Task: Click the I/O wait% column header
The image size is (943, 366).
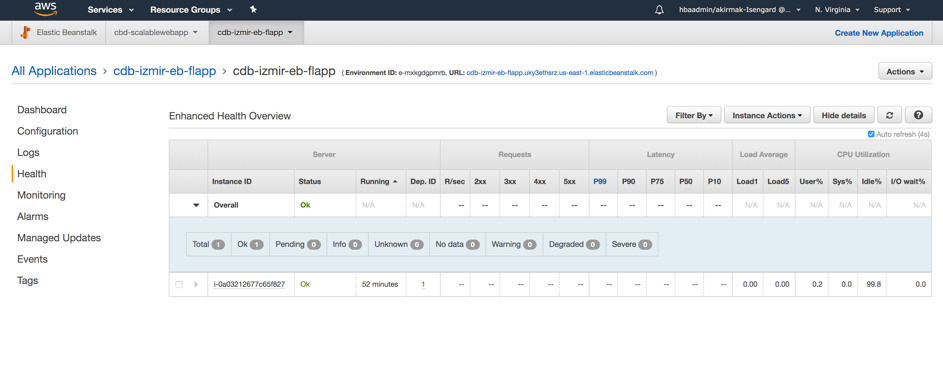Action: (x=908, y=181)
